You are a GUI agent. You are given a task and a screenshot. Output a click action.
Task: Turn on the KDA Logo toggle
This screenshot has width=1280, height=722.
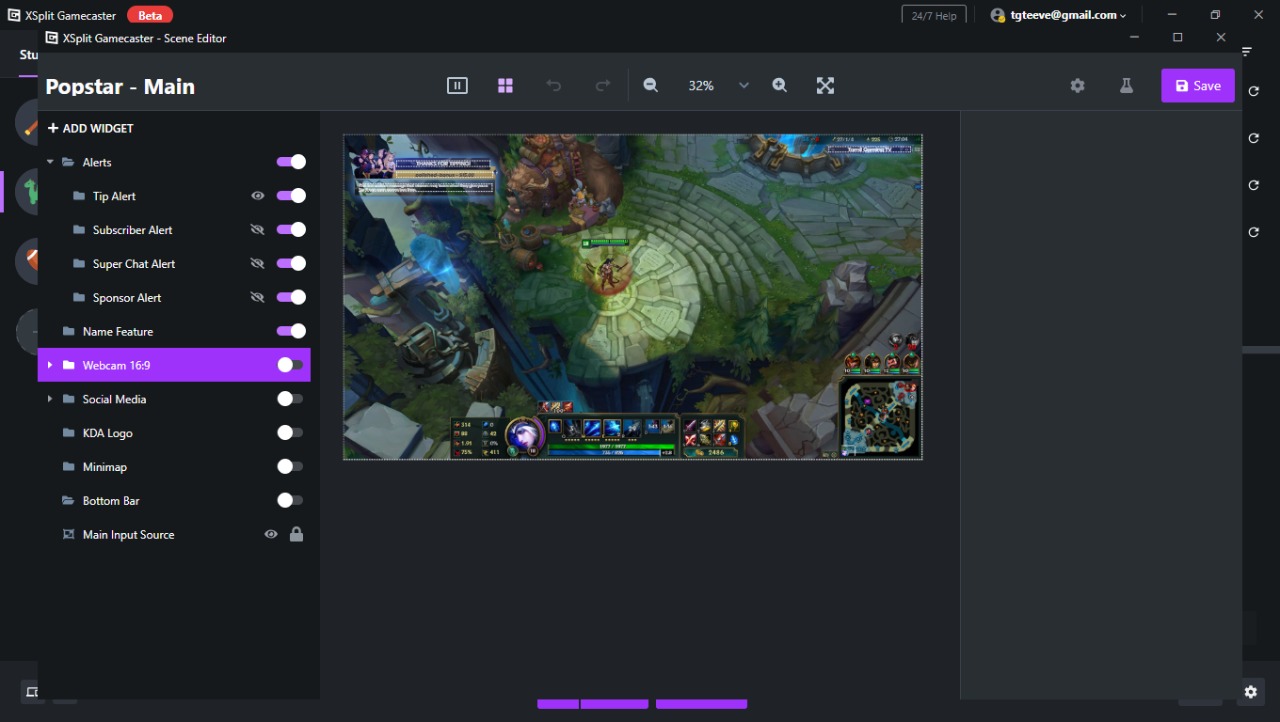(290, 433)
